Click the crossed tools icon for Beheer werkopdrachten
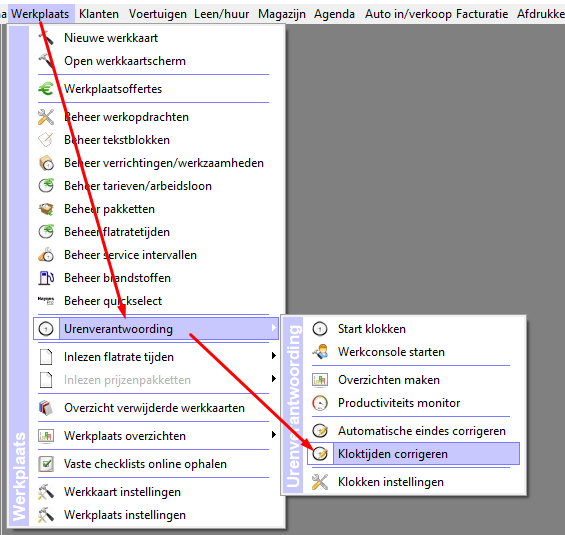565x535 pixels. click(x=46, y=117)
